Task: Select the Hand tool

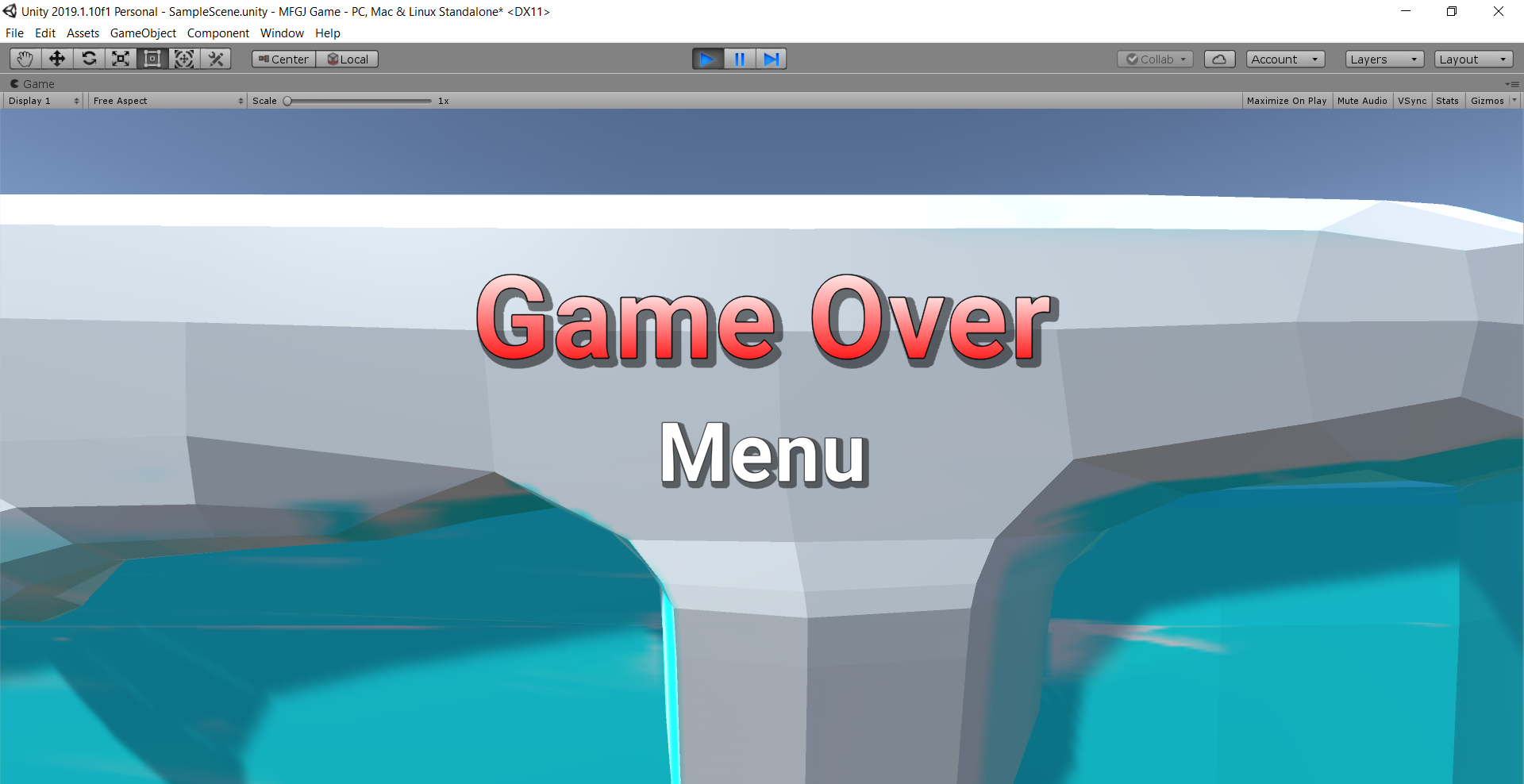Action: click(x=25, y=59)
